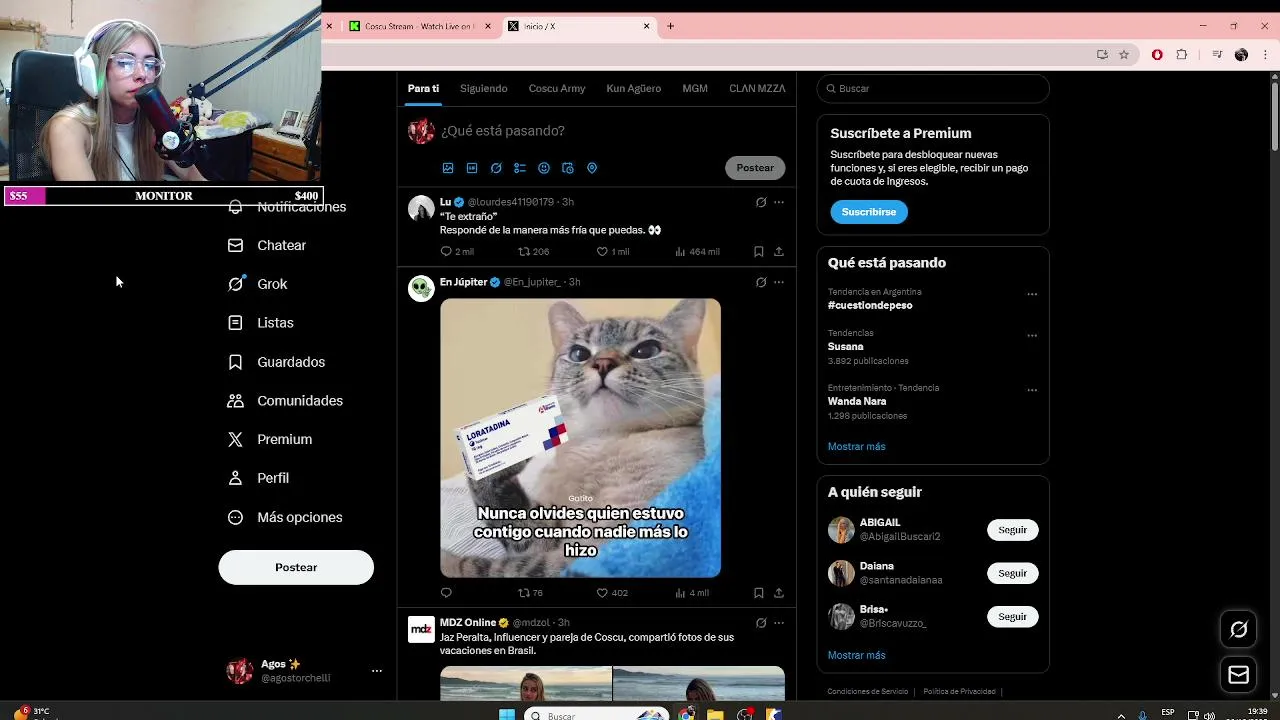Open more options on En Júpiter's post

pos(779,282)
